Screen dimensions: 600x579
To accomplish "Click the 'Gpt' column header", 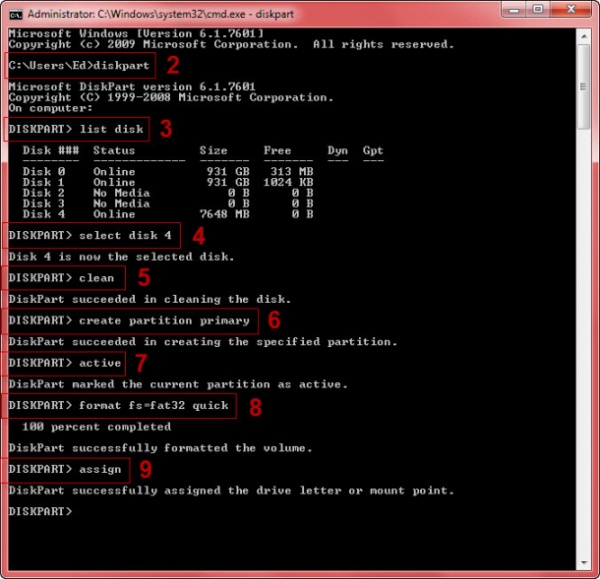I will tap(373, 150).
